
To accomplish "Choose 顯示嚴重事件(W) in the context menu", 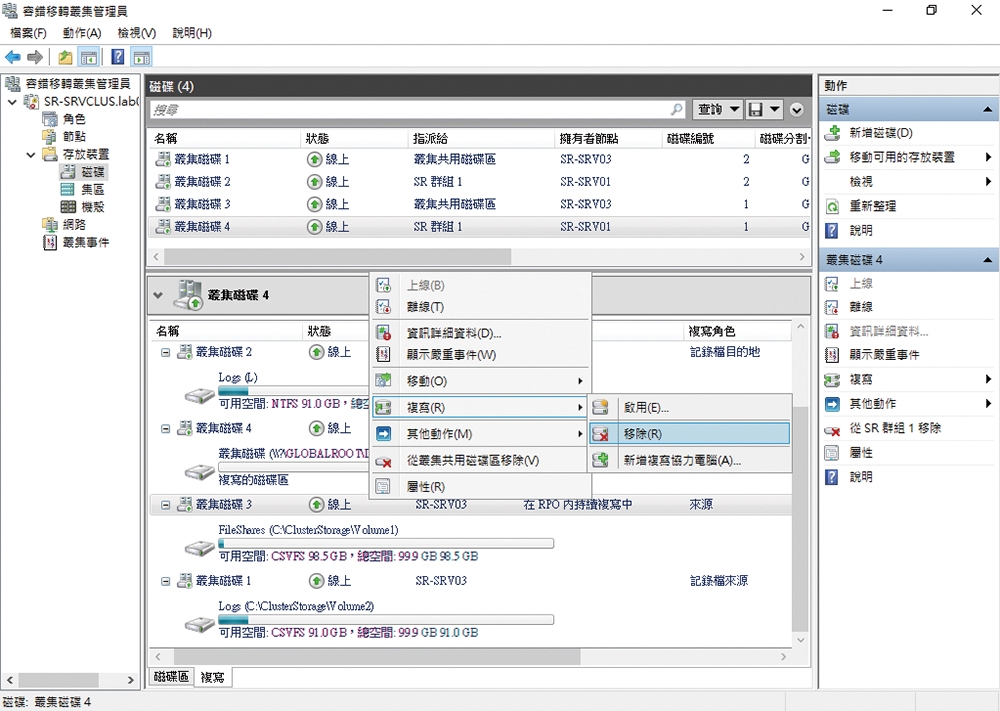I will pos(481,355).
